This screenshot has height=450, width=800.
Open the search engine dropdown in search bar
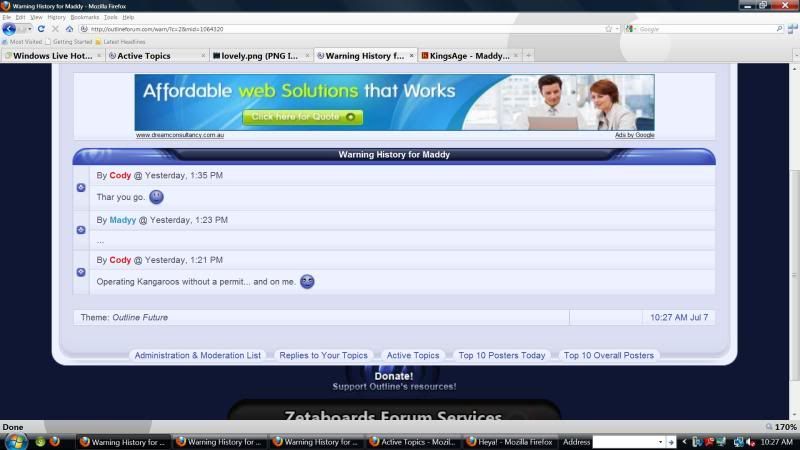click(x=632, y=29)
